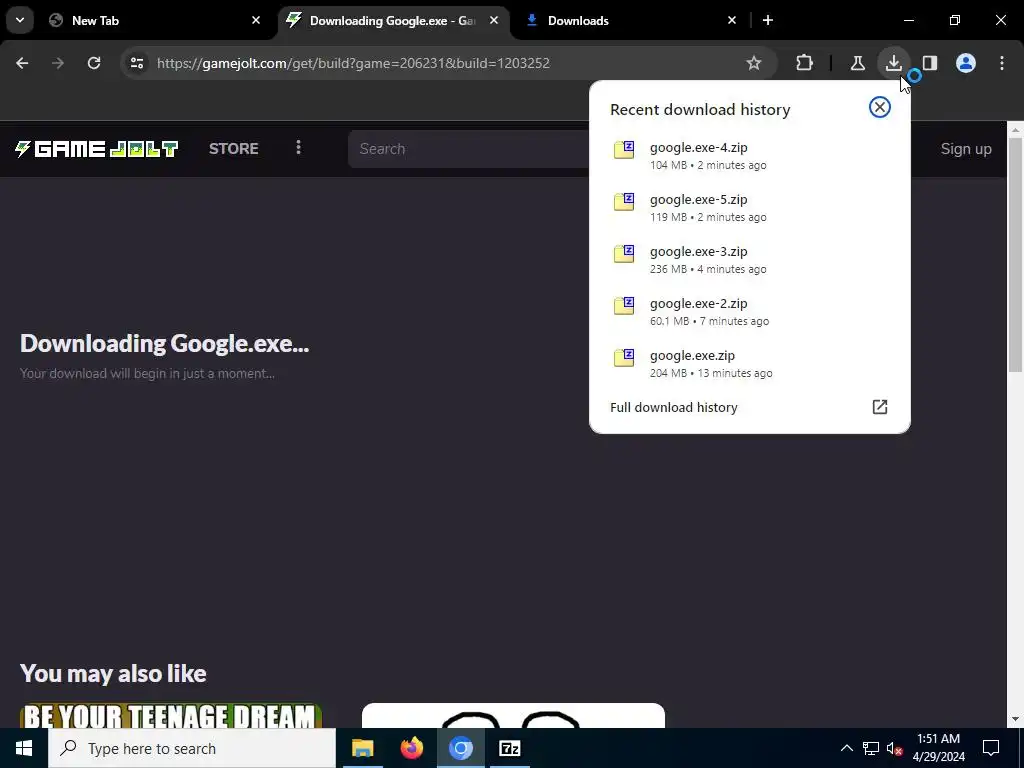Viewport: 1024px width, 768px height.
Task: Click the Game Jolt logo
Action: point(97,149)
